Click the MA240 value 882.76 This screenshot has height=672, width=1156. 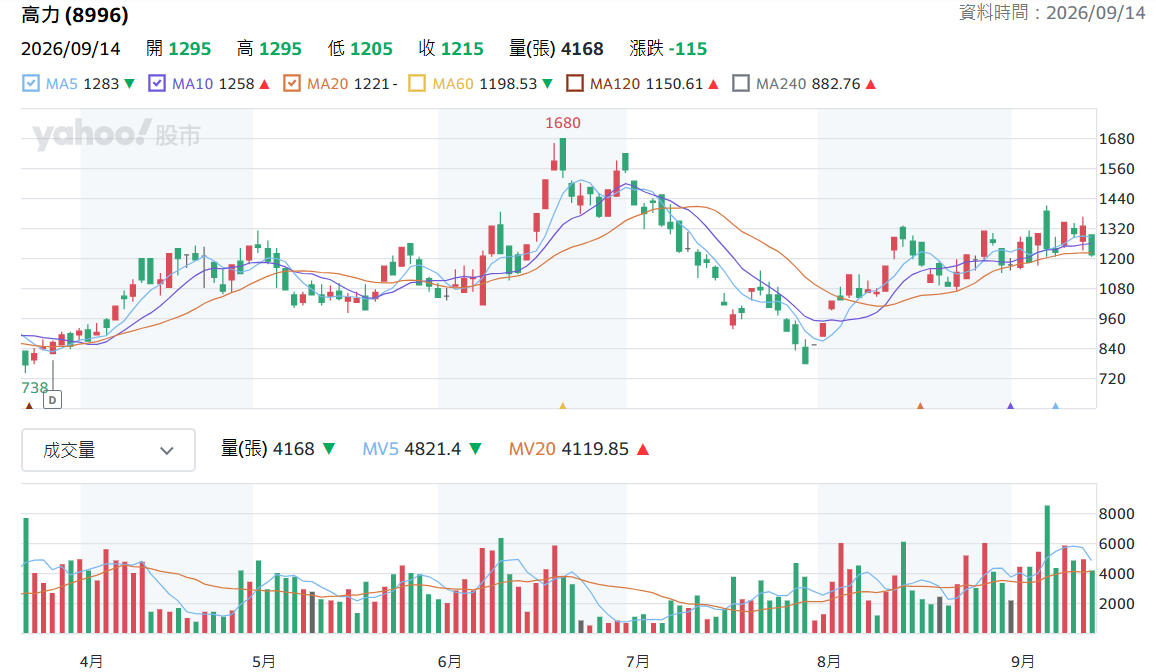[835, 84]
